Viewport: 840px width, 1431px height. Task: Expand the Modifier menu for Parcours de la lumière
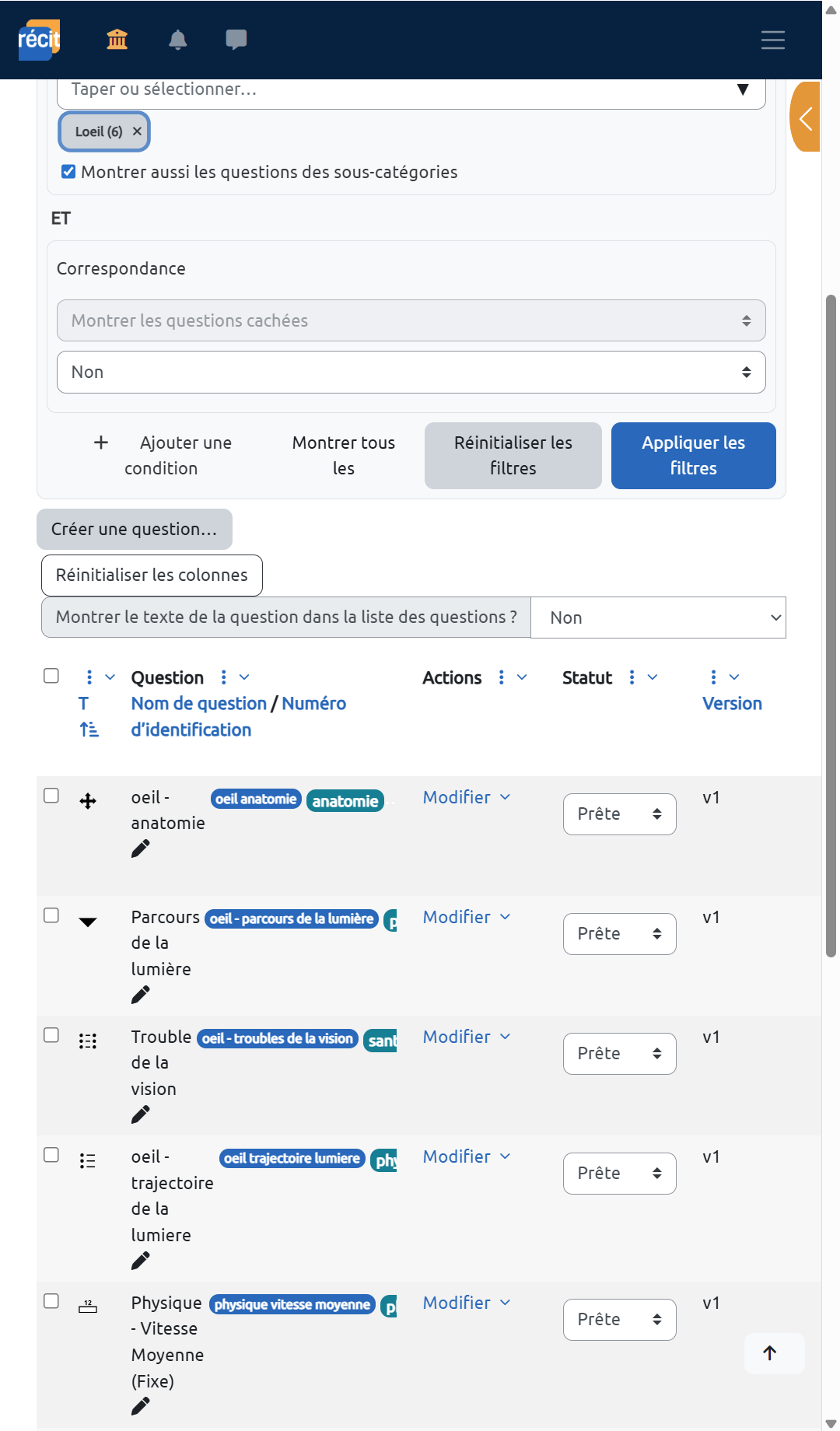tap(467, 918)
